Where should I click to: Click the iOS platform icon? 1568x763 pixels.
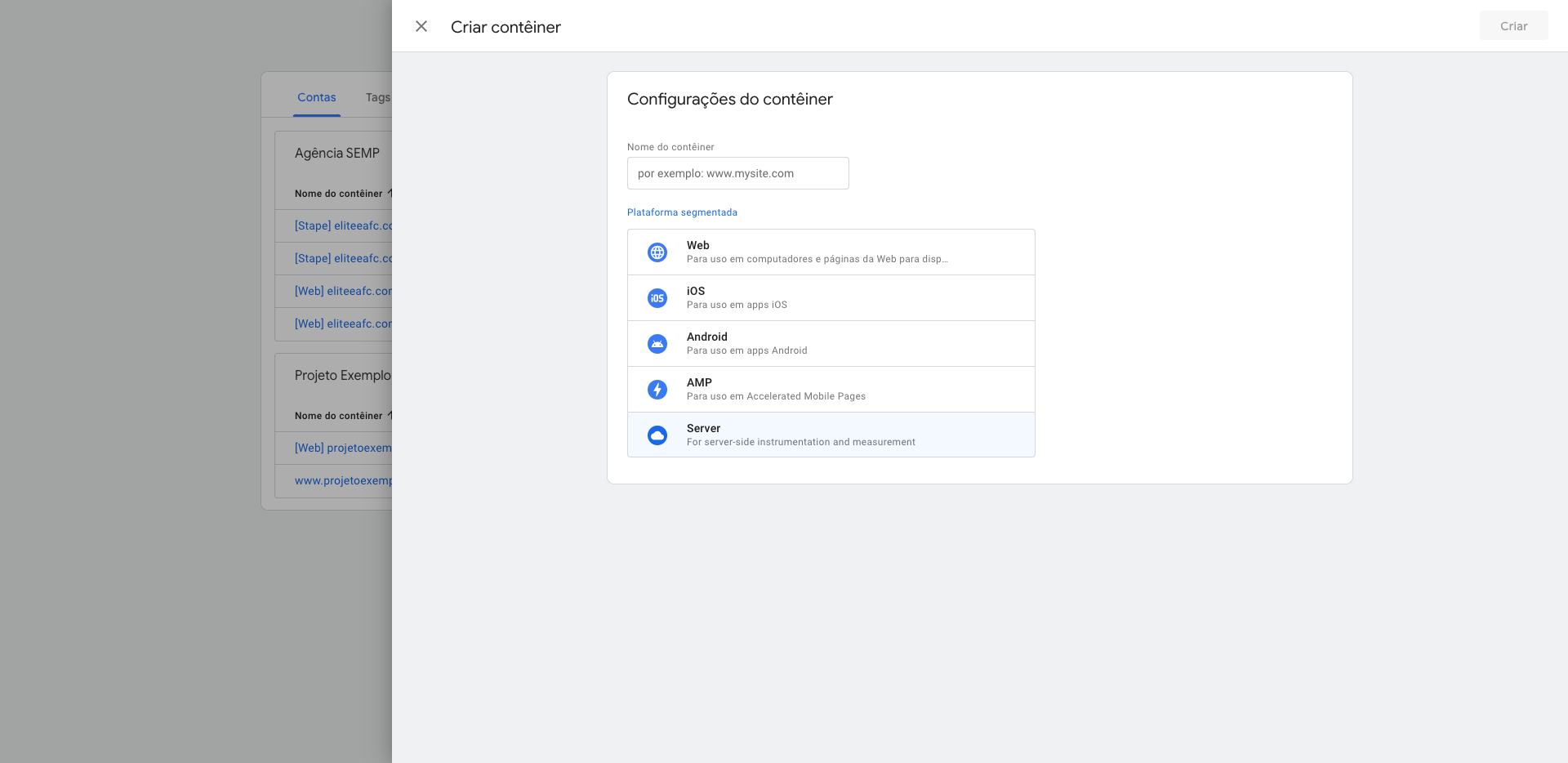(657, 298)
